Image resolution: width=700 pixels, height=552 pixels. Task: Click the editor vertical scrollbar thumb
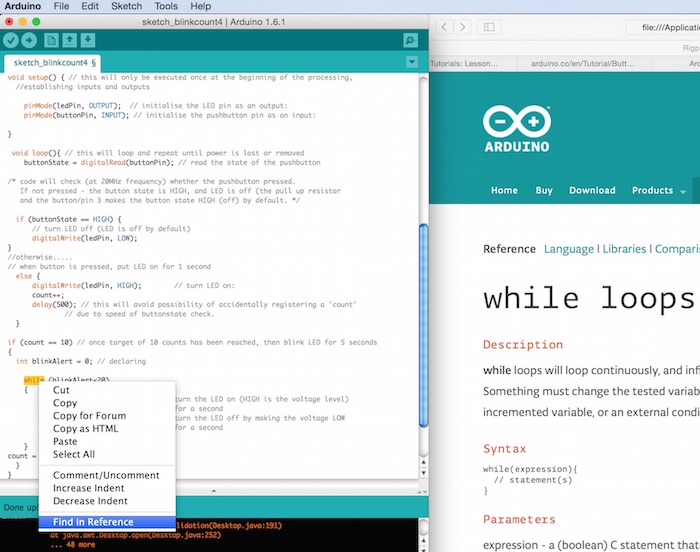(x=423, y=325)
